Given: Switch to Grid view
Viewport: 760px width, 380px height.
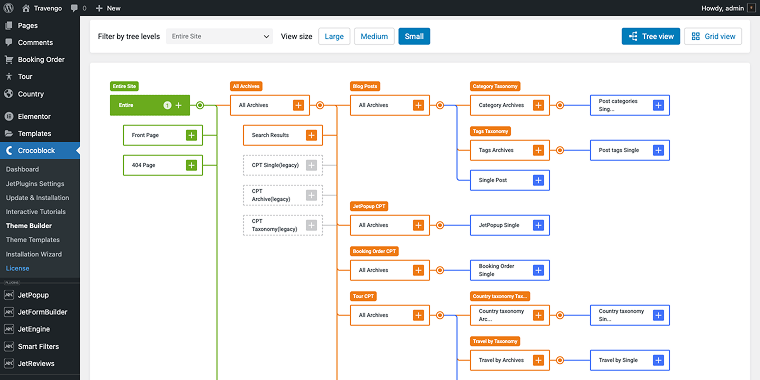Looking at the screenshot, I should [x=713, y=36].
